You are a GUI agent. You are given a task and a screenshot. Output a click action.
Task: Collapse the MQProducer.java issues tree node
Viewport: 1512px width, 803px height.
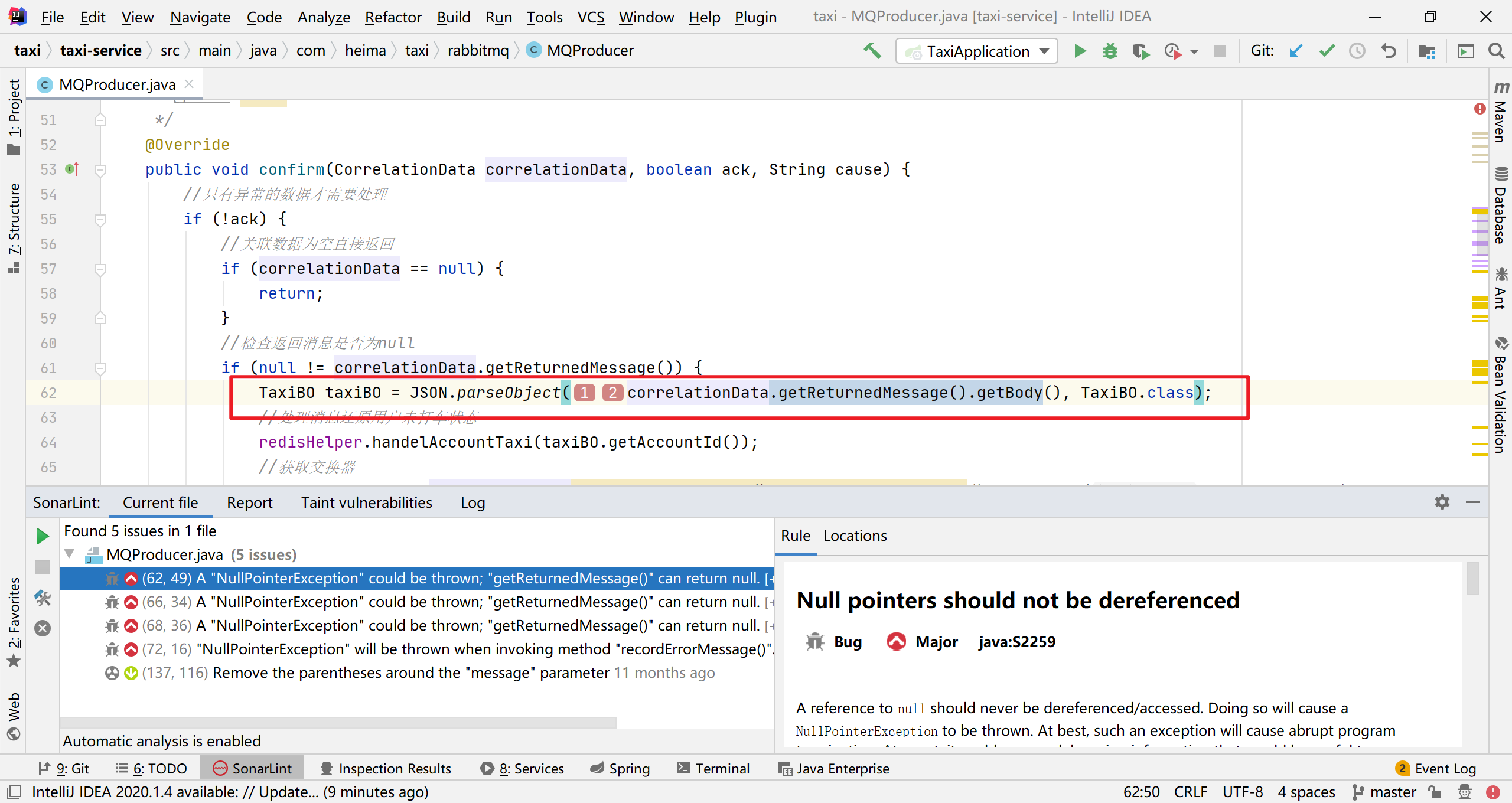click(x=70, y=554)
